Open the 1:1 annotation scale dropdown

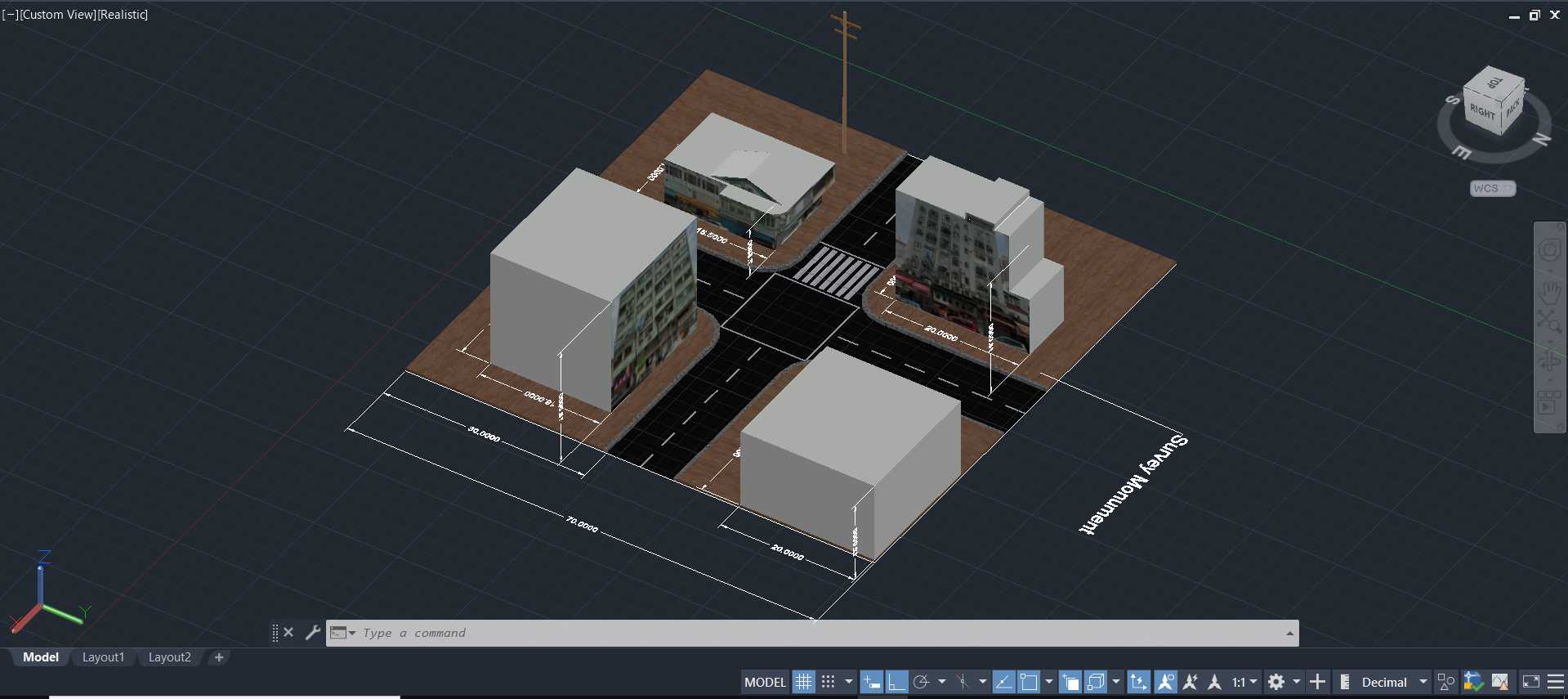(x=1244, y=682)
